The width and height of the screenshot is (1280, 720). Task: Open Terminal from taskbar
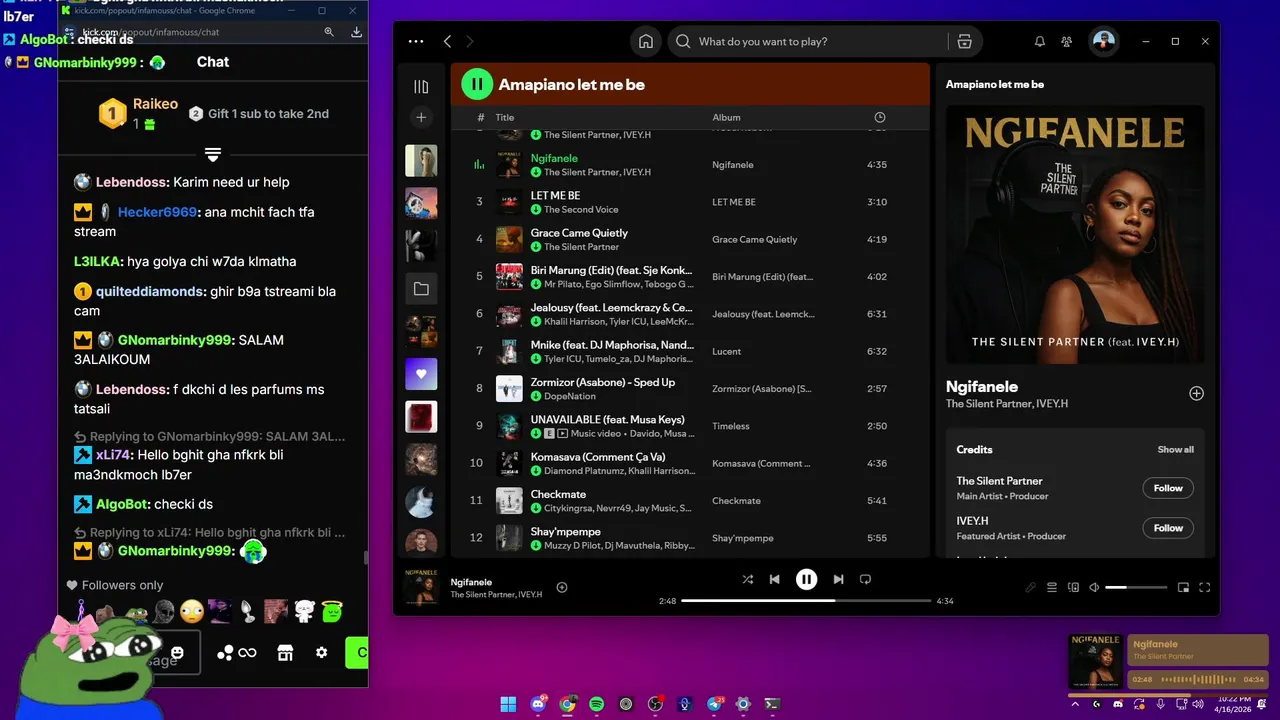coord(772,704)
